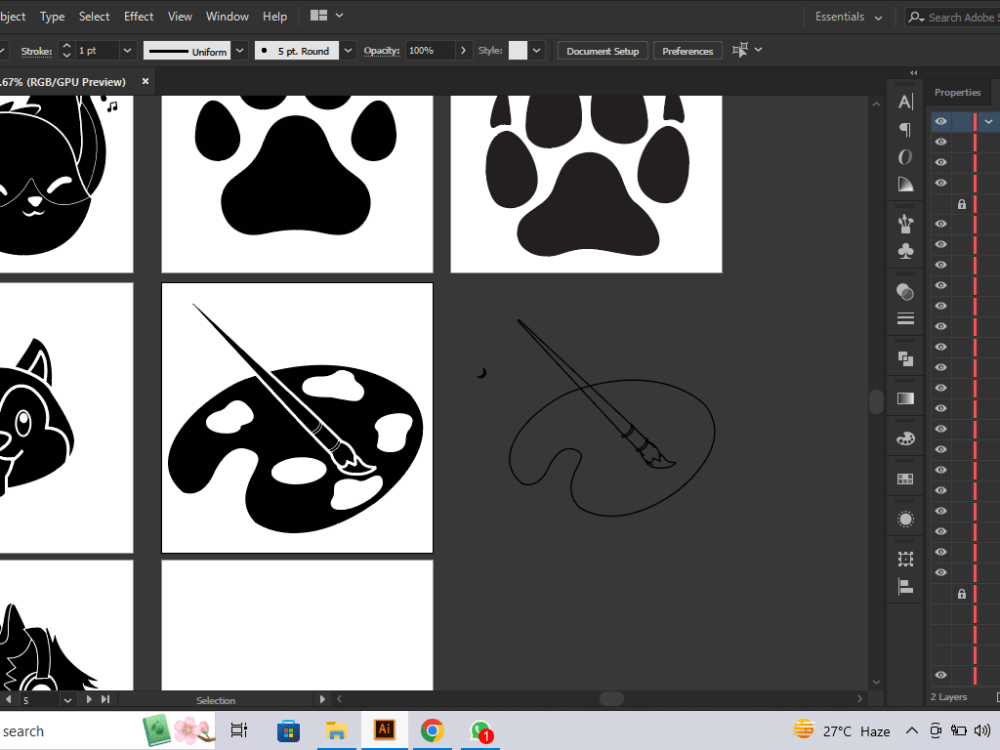This screenshot has width=1000, height=750.
Task: Launch Google Chrome from the taskbar
Action: pyautogui.click(x=432, y=730)
